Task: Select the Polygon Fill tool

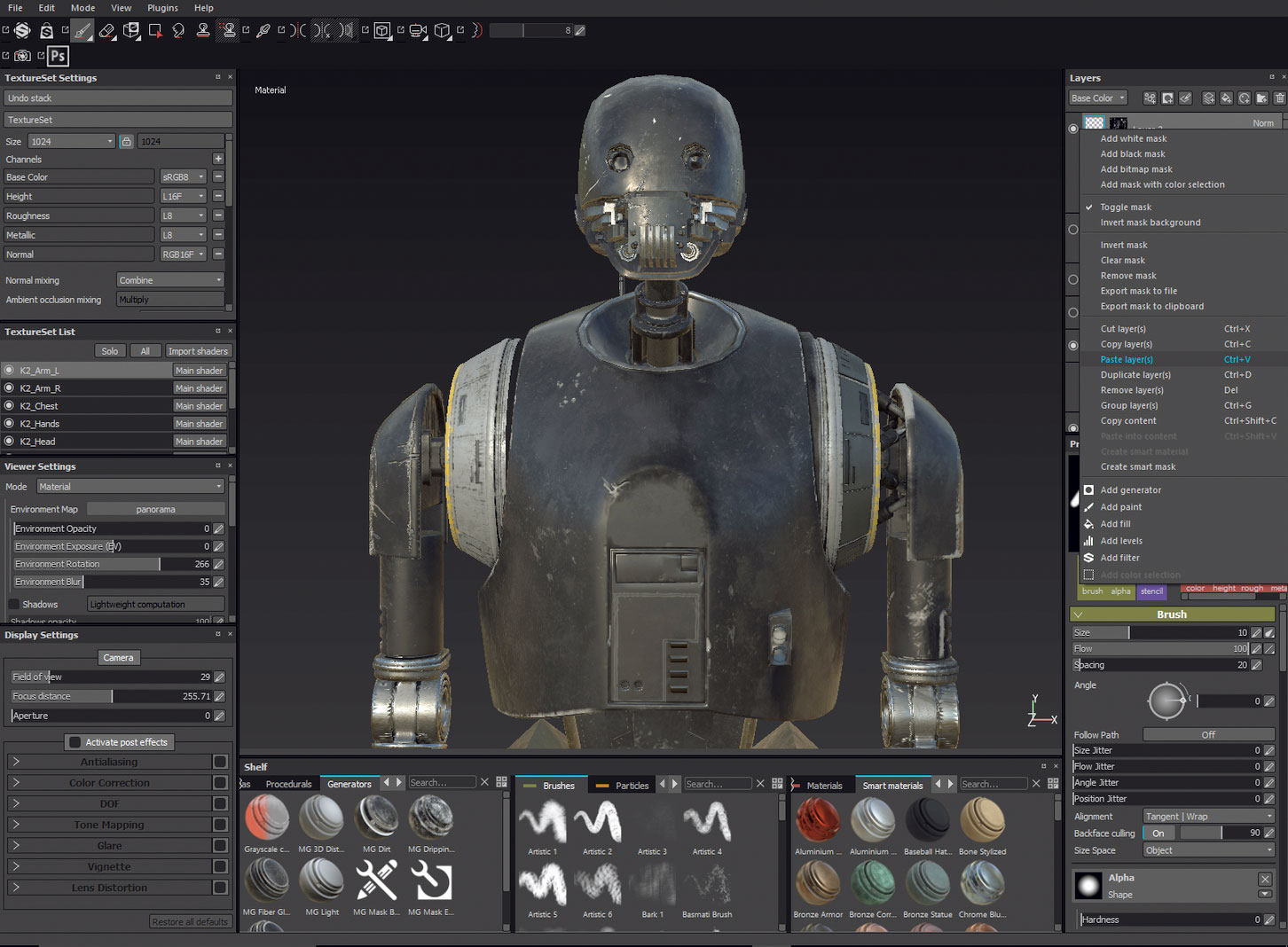Action: pos(155,31)
